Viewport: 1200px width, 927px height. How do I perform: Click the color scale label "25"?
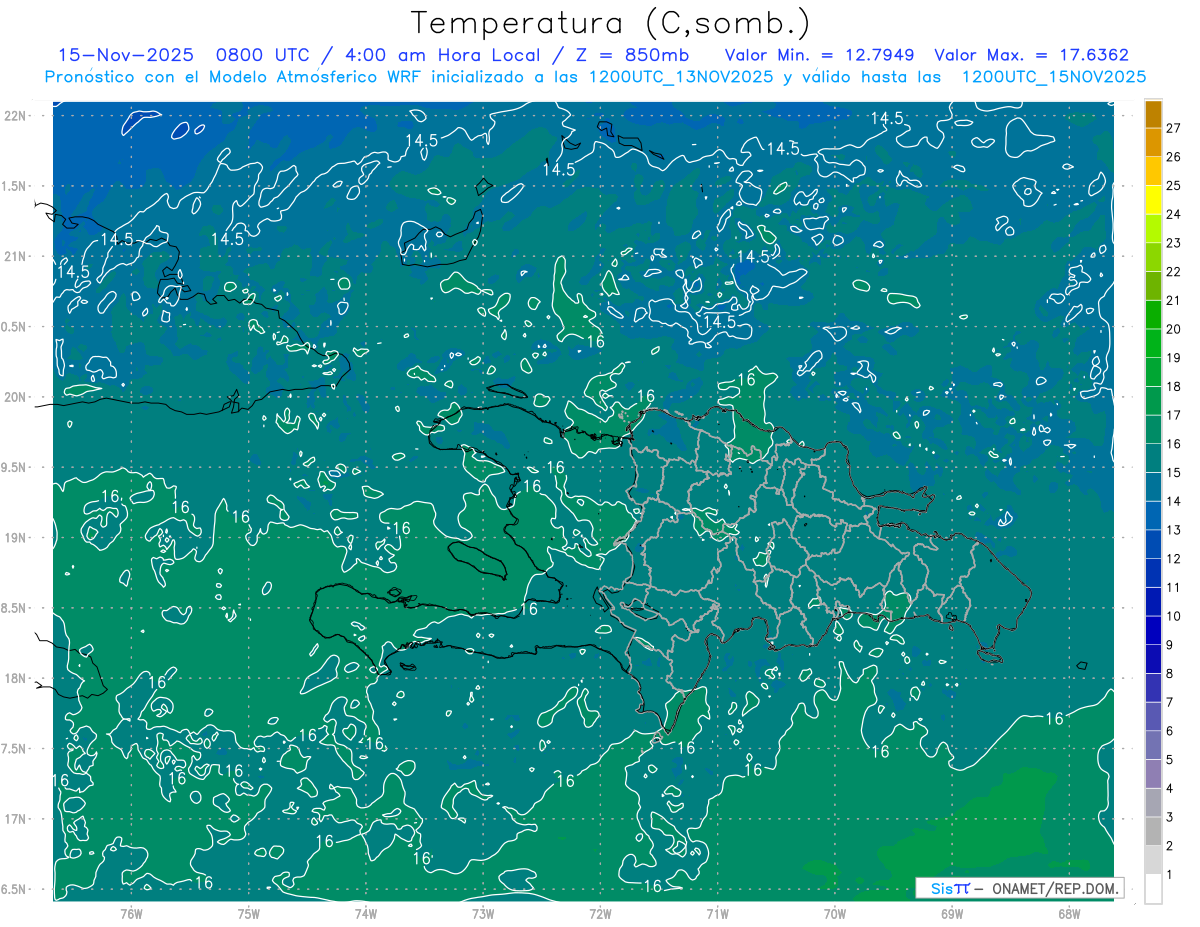pos(1173,186)
